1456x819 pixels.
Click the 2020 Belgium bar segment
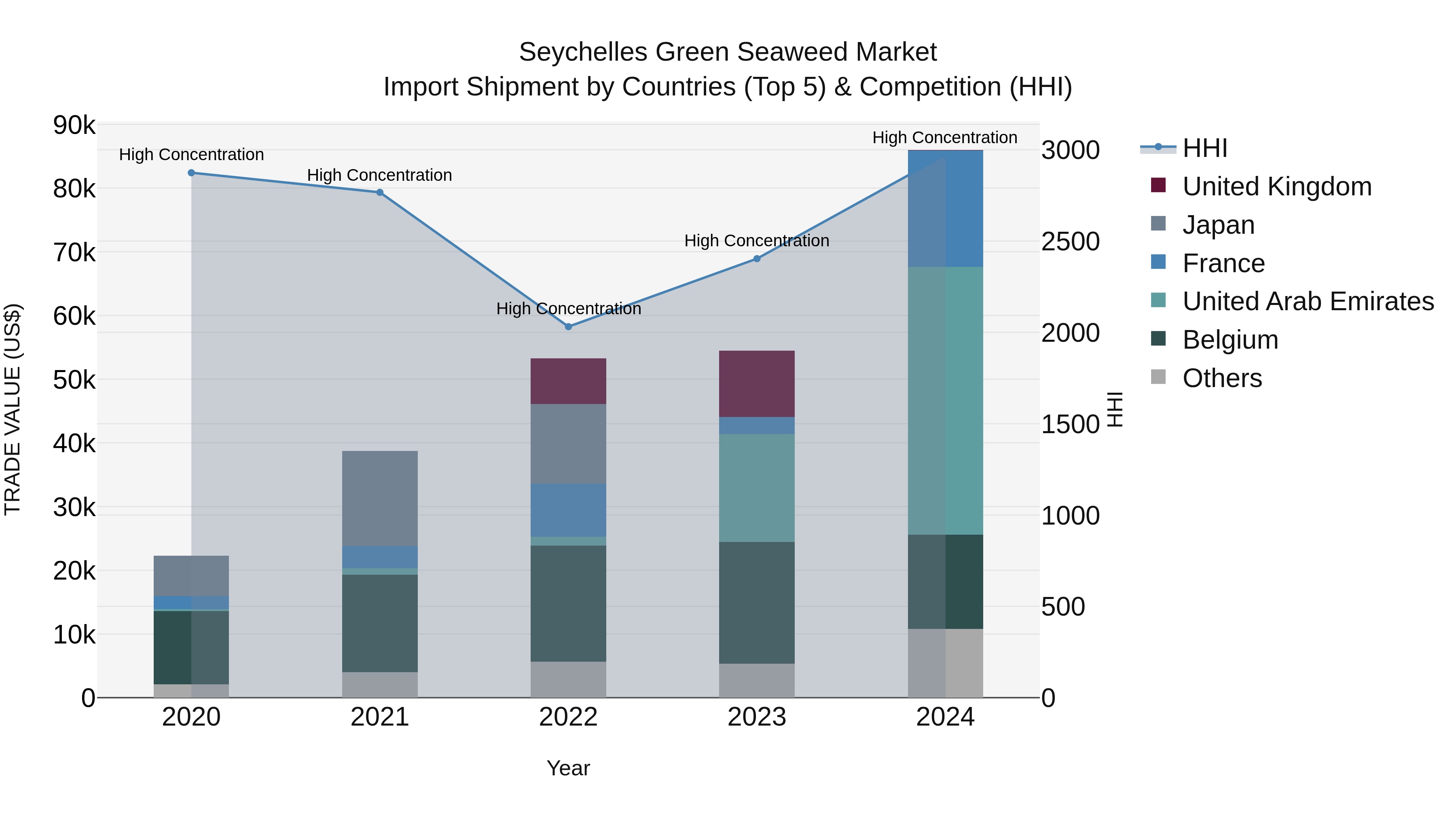click(x=191, y=648)
